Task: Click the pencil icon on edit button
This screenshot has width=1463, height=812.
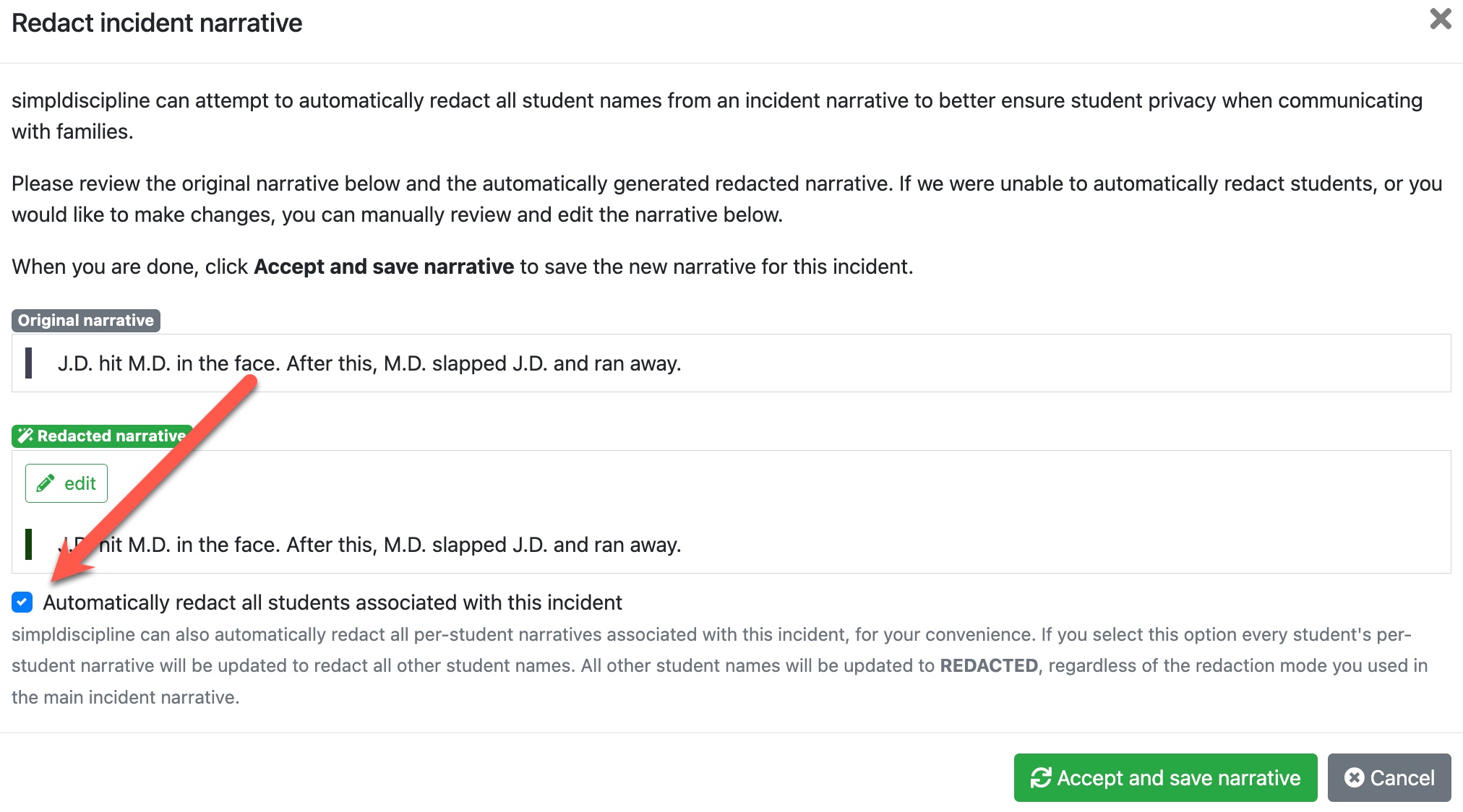Action: (x=46, y=483)
